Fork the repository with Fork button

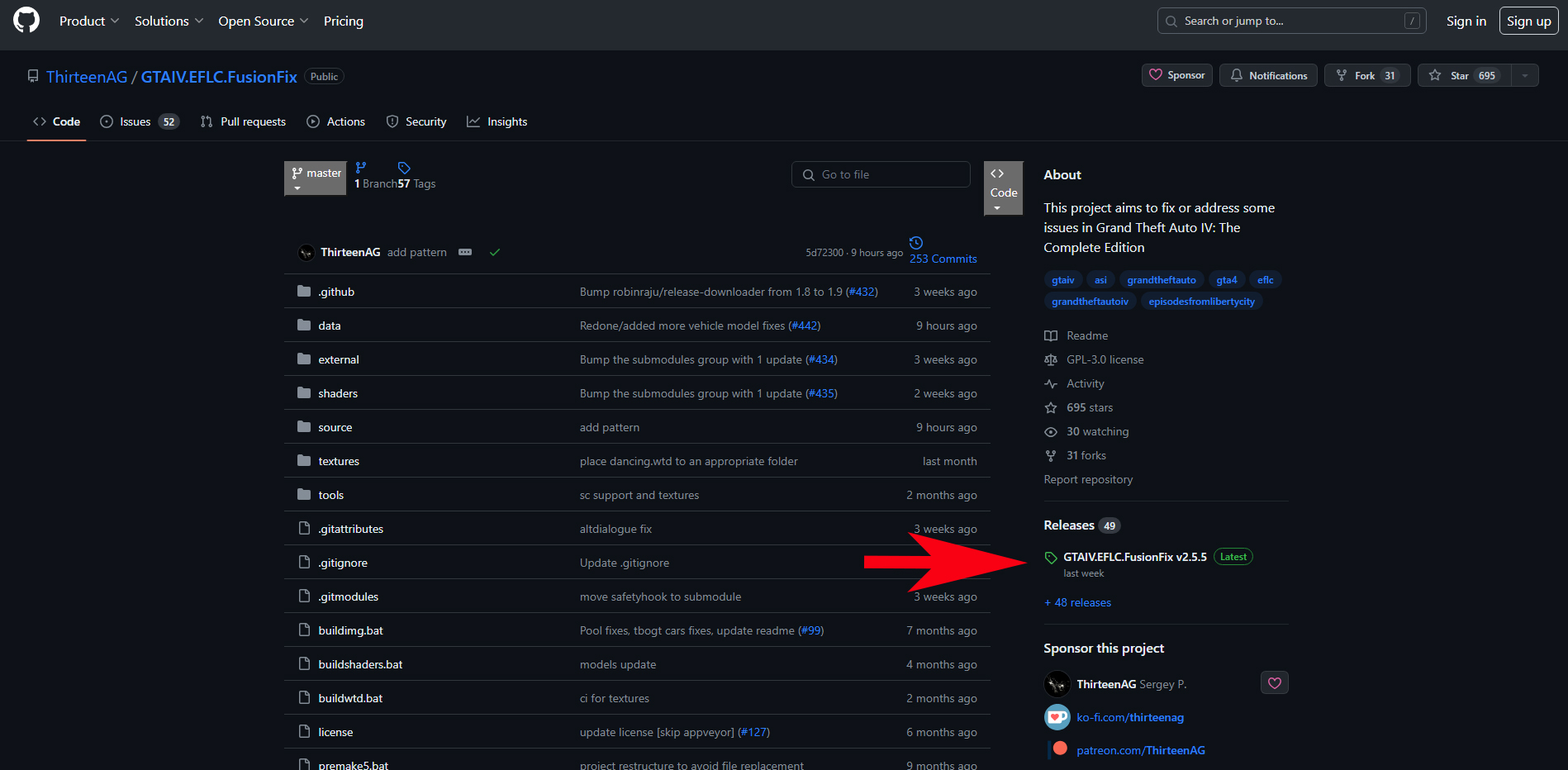point(1367,75)
